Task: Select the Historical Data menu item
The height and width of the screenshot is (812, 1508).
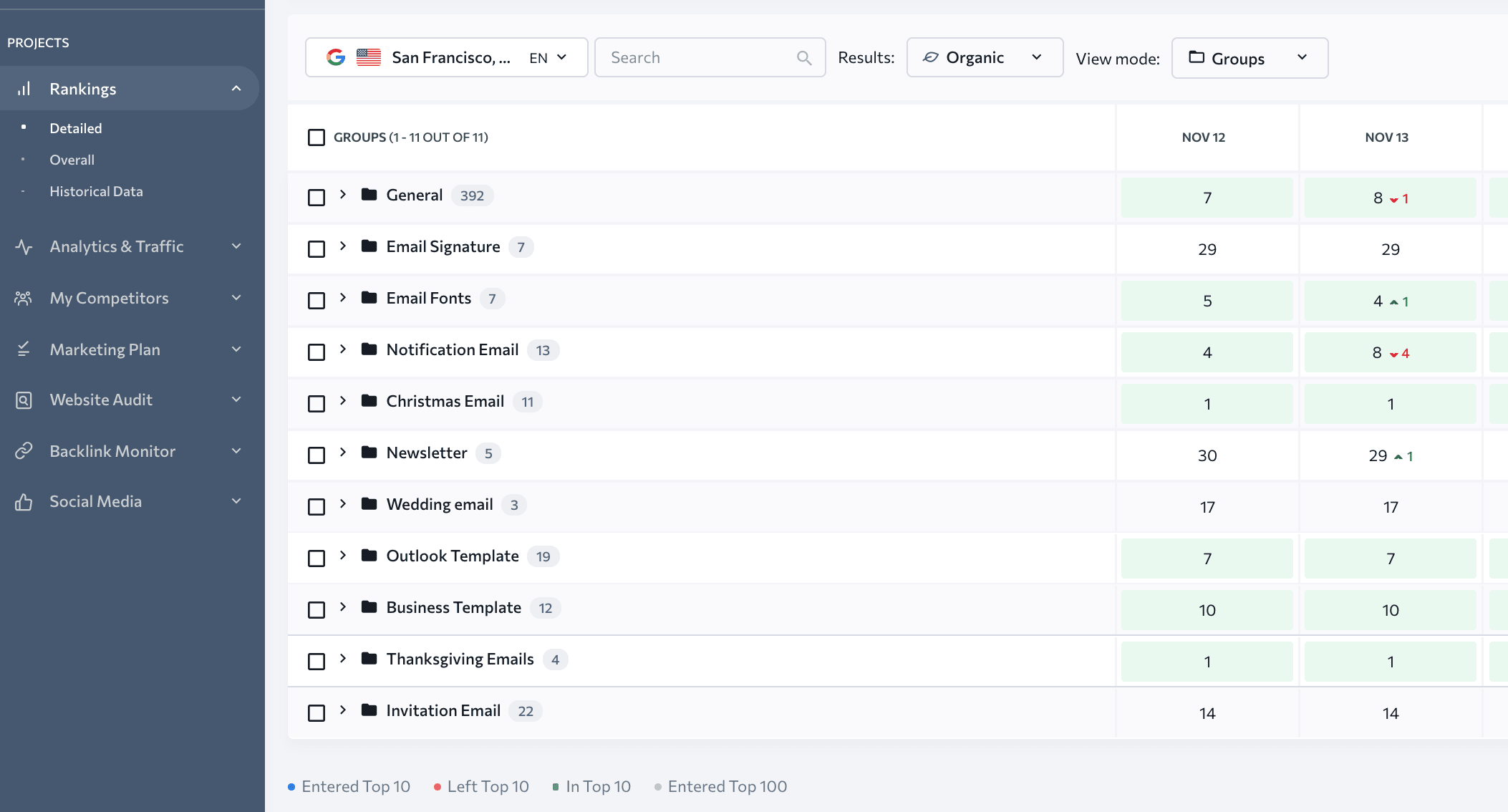Action: click(x=96, y=190)
